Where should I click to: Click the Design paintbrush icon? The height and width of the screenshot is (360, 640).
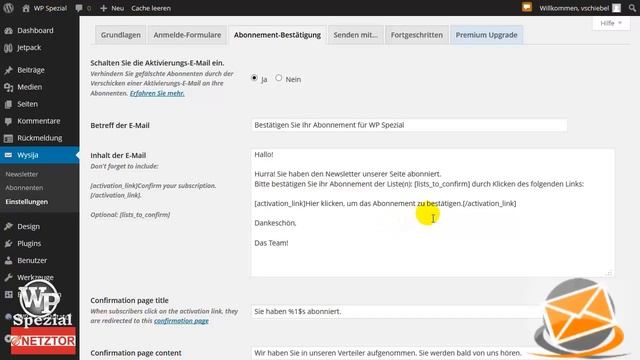pyautogui.click(x=8, y=227)
